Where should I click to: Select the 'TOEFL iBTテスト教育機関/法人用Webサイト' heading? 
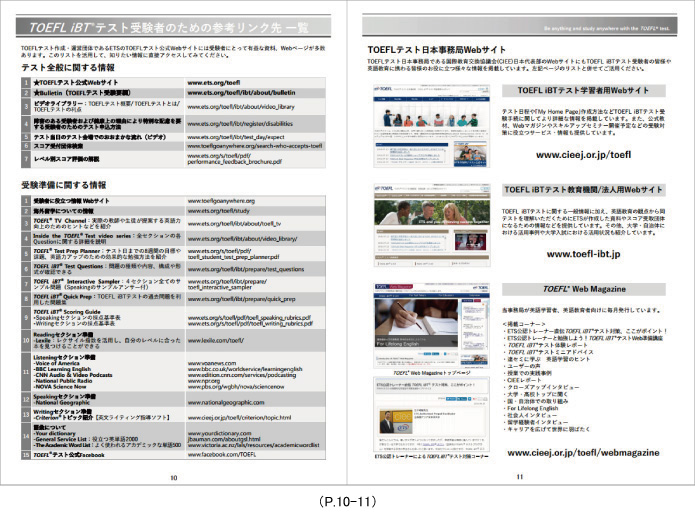pyautogui.click(x=583, y=190)
